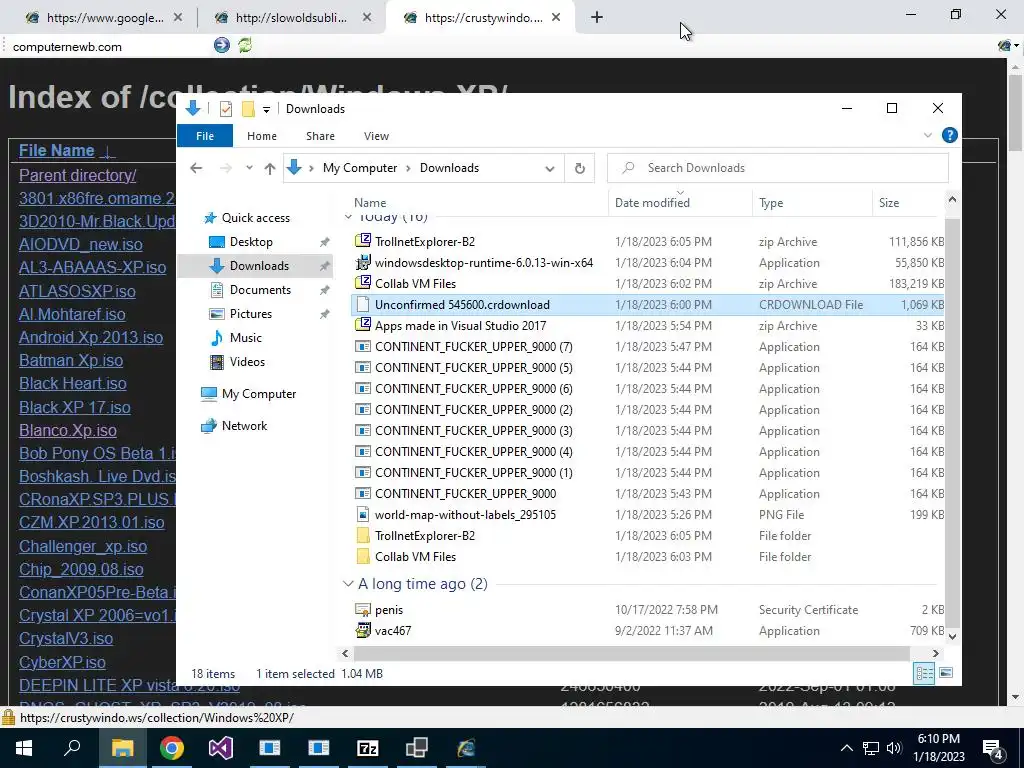Image resolution: width=1024 pixels, height=768 pixels.
Task: Click the browser green refresh icon
Action: click(245, 45)
